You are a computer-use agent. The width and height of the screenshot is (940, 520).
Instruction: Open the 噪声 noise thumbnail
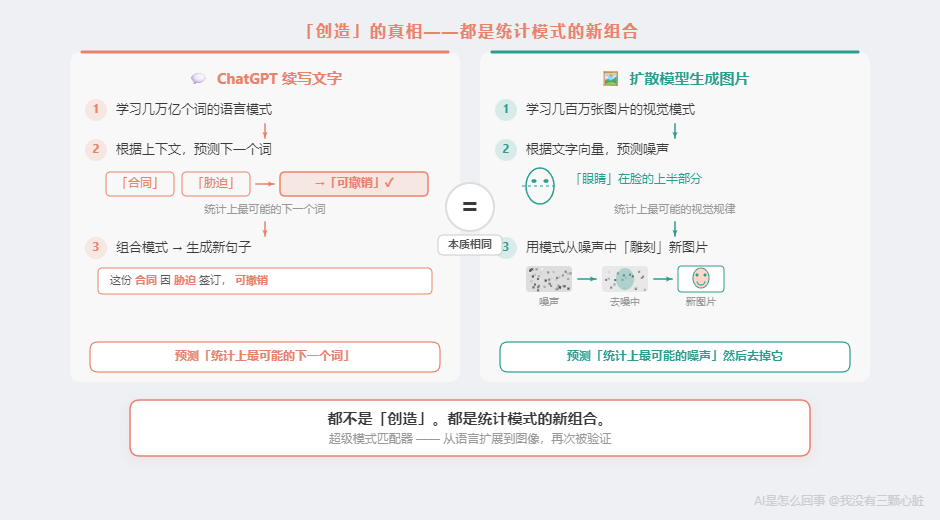[549, 279]
